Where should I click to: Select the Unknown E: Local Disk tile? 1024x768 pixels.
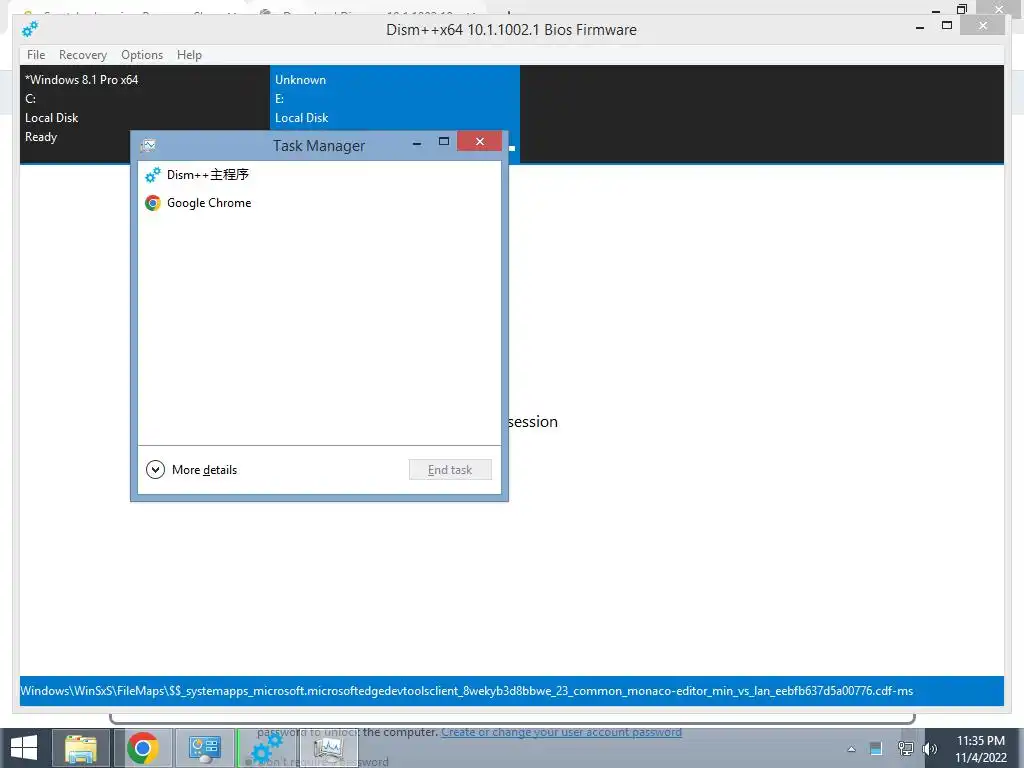[x=394, y=114]
